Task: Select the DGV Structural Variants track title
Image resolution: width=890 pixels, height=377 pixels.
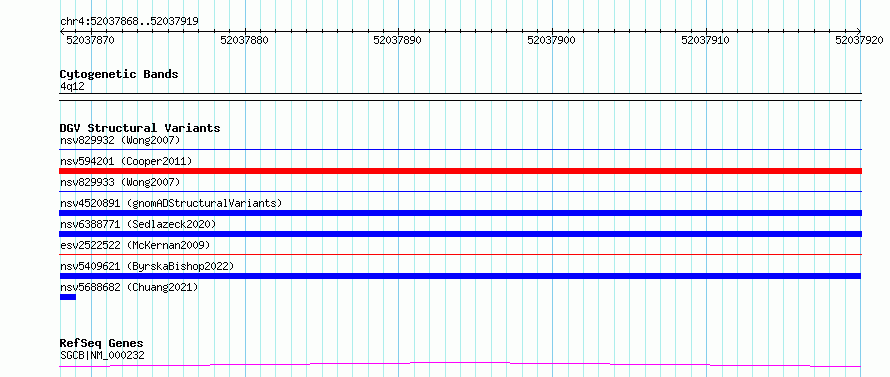Action: [x=140, y=128]
